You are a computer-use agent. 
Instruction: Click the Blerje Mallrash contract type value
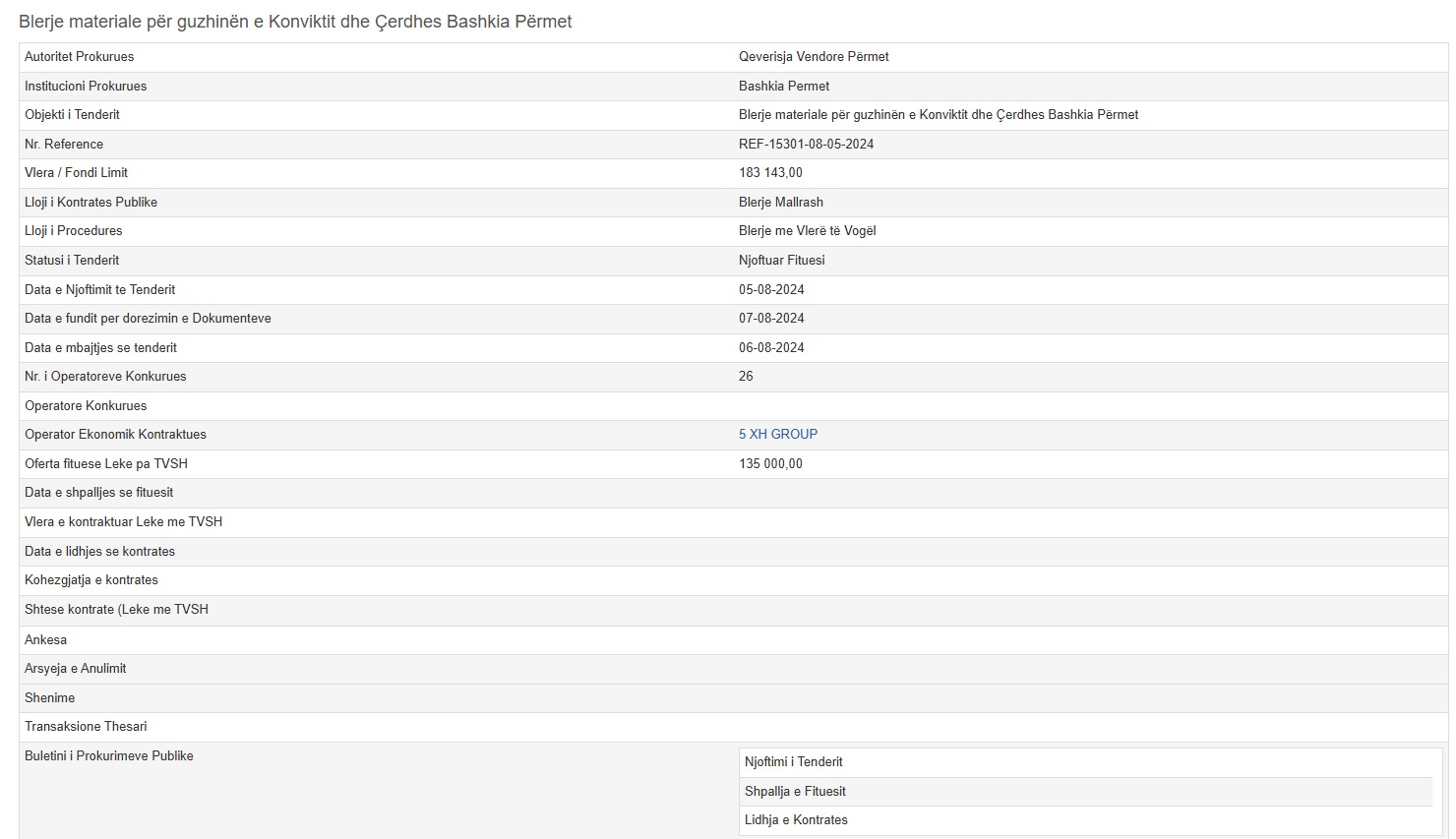pos(780,202)
